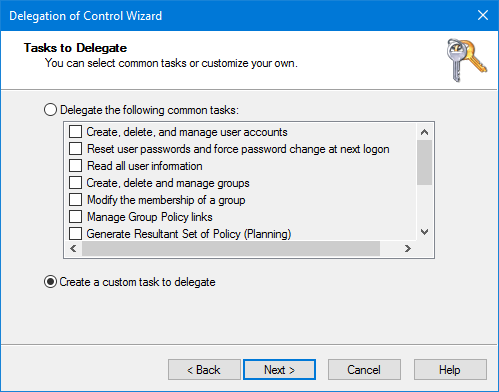Go back with the < Back button

point(204,370)
